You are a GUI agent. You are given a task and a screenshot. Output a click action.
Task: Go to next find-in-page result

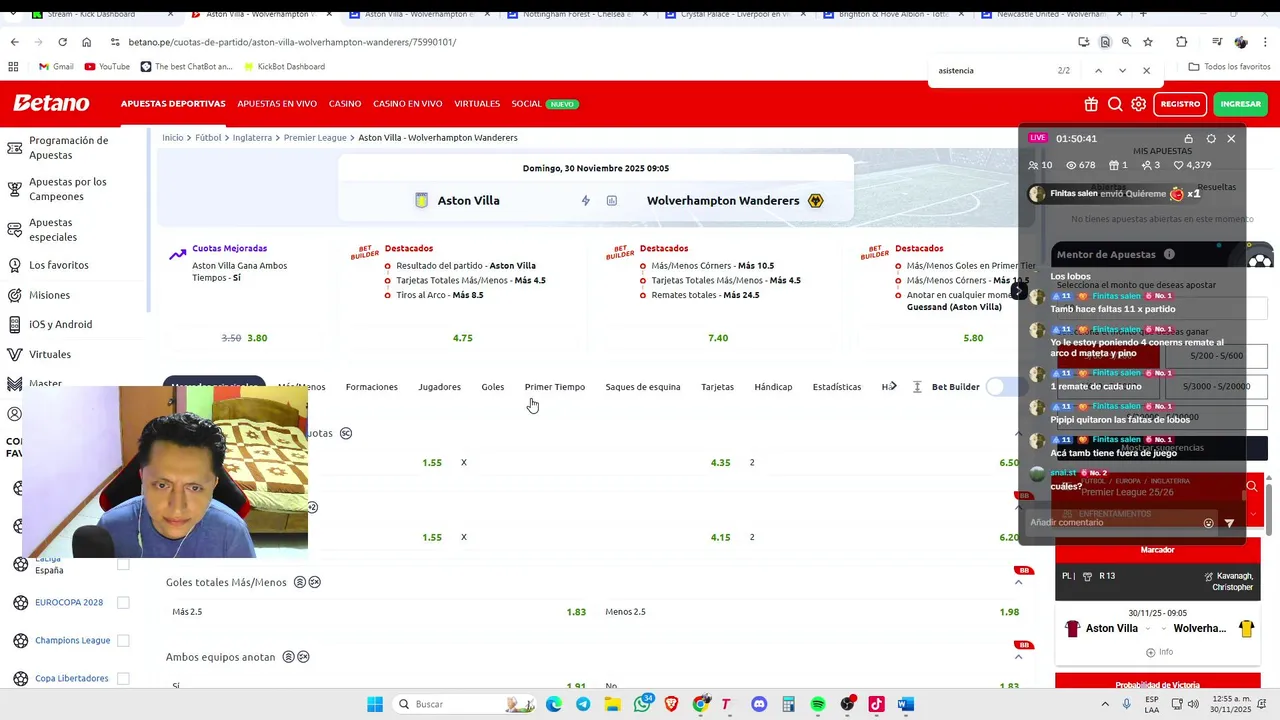[1122, 71]
